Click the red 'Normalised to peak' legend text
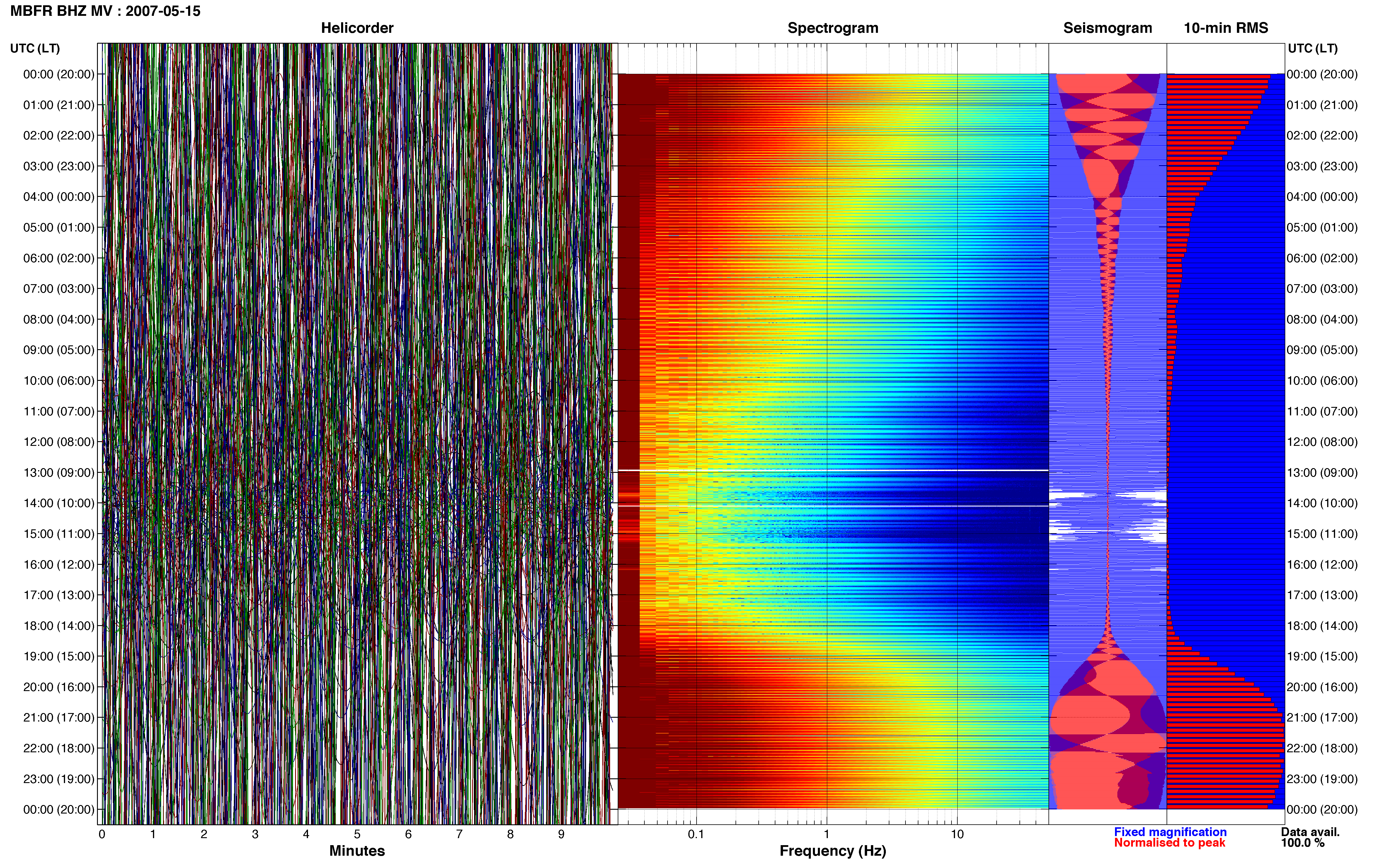Image resolution: width=1389 pixels, height=868 pixels. [x=1170, y=843]
